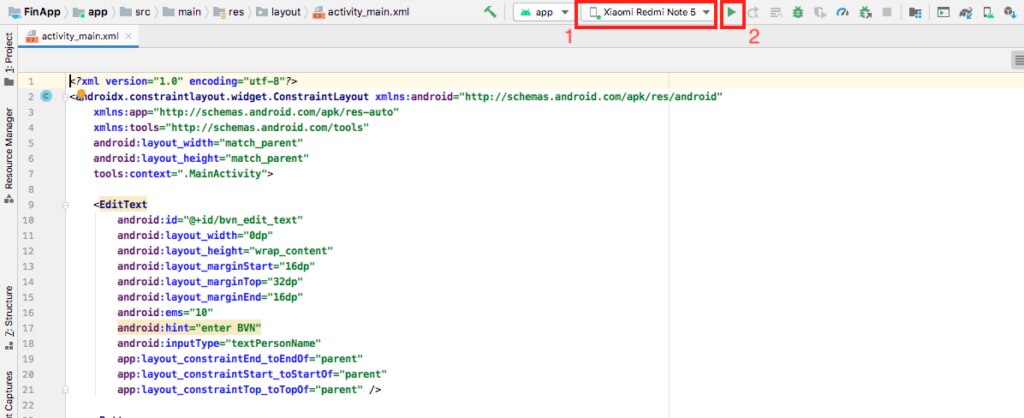Click android:layout_height="wrap_content" line
Image resolution: width=1024 pixels, height=418 pixels.
pyautogui.click(x=225, y=251)
